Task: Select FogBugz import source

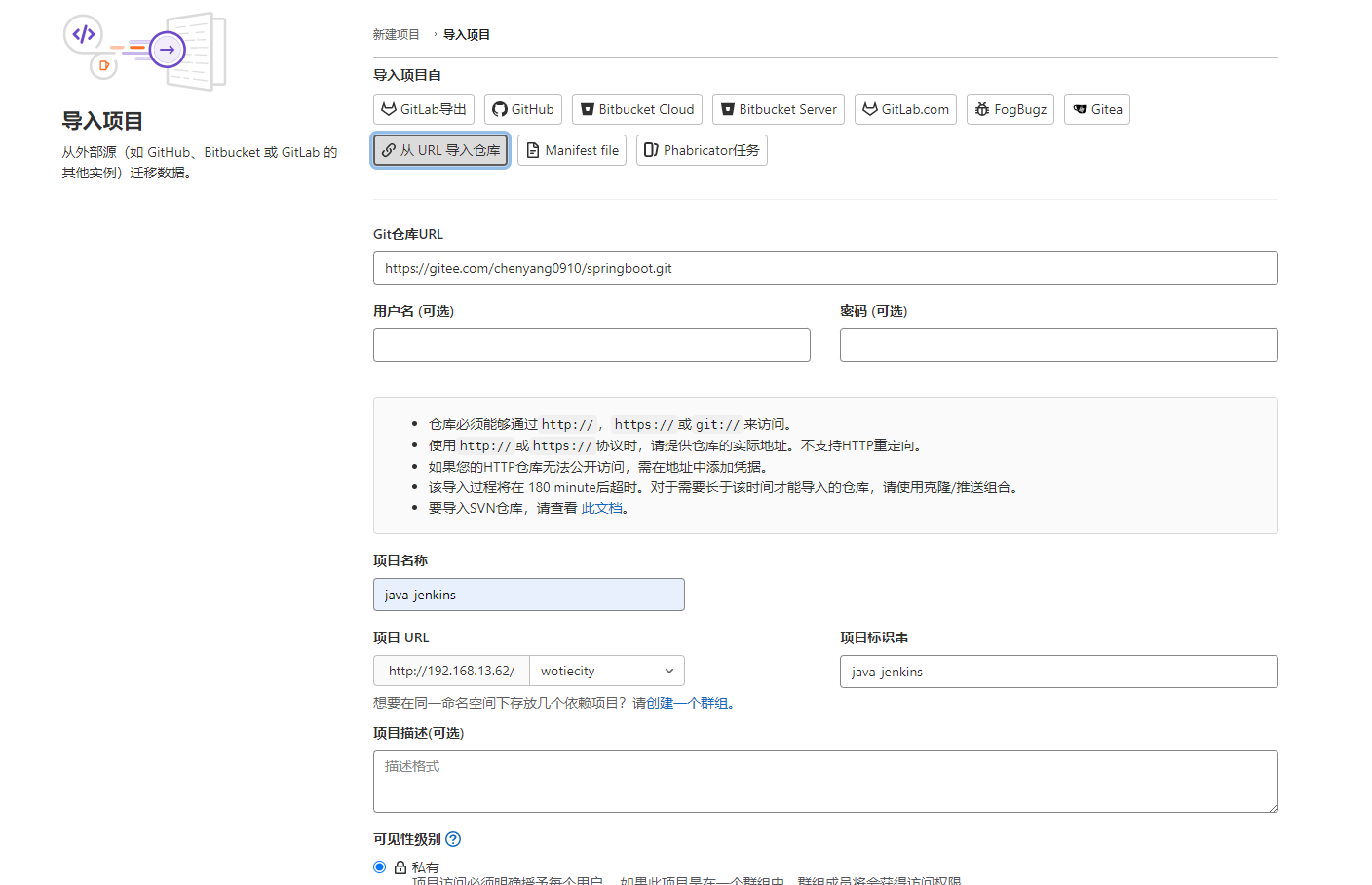Action: coord(1010,109)
